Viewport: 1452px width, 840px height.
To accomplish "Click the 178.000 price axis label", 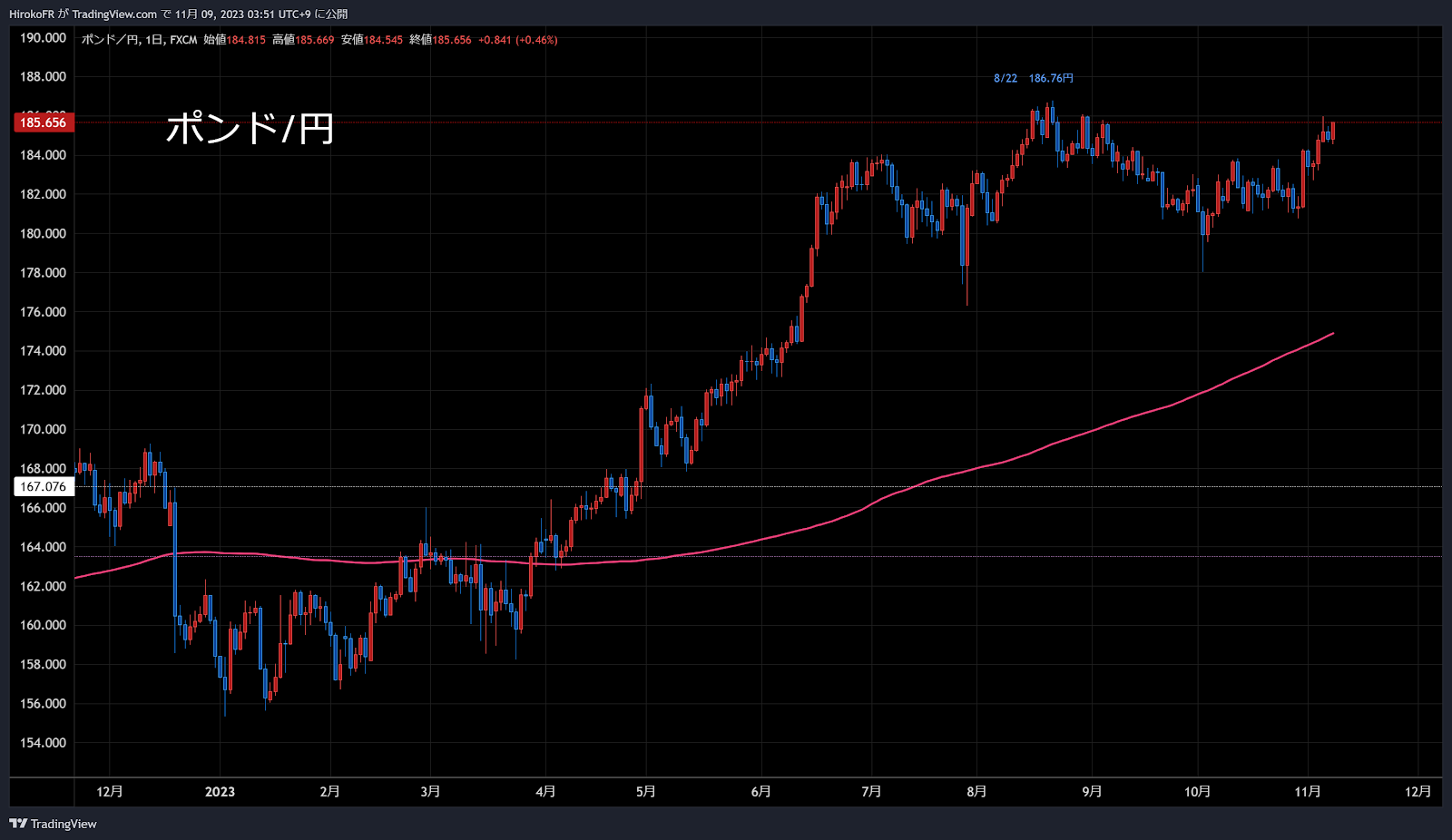I will pyautogui.click(x=43, y=273).
